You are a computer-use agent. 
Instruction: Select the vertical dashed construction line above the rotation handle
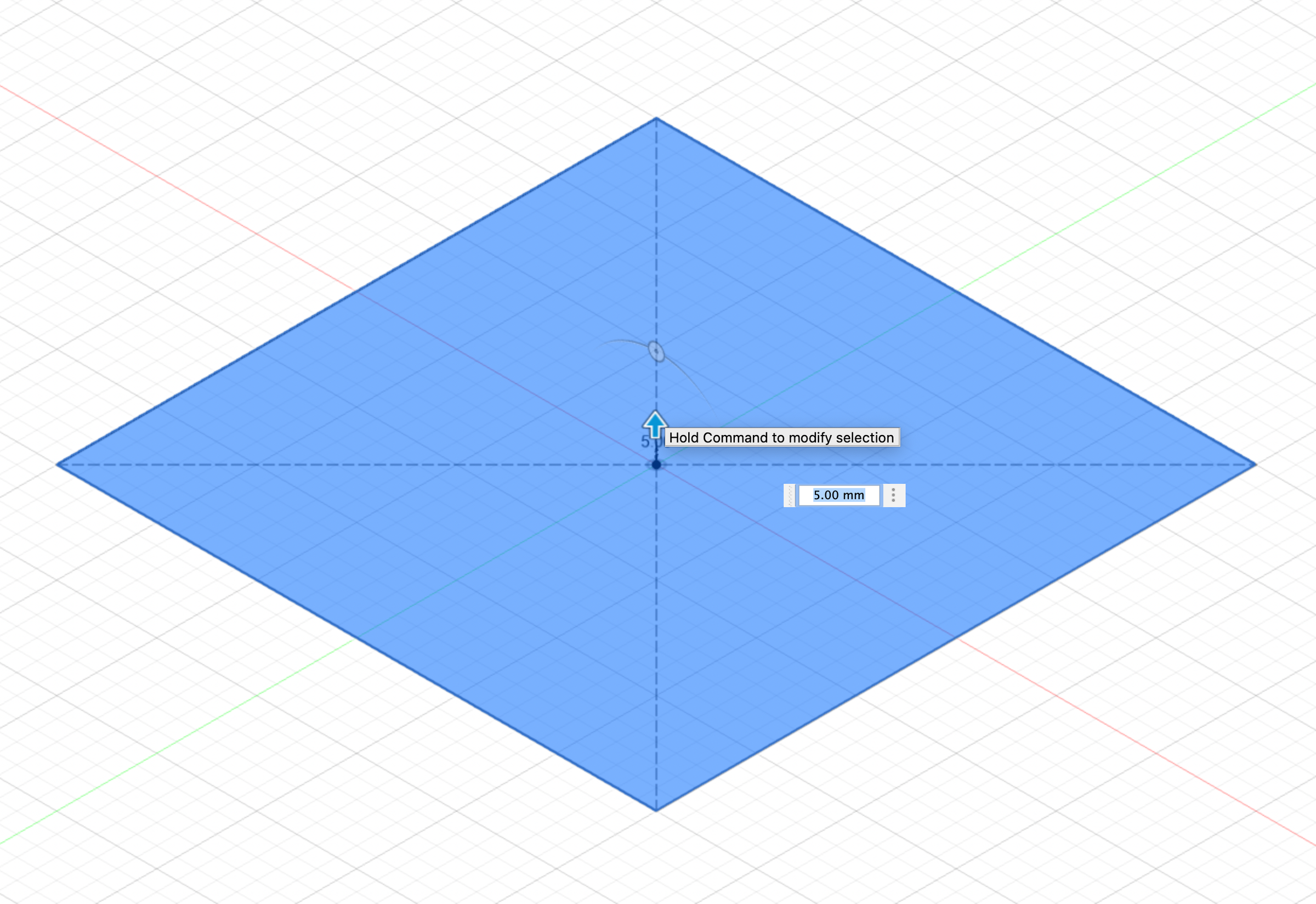click(656, 227)
